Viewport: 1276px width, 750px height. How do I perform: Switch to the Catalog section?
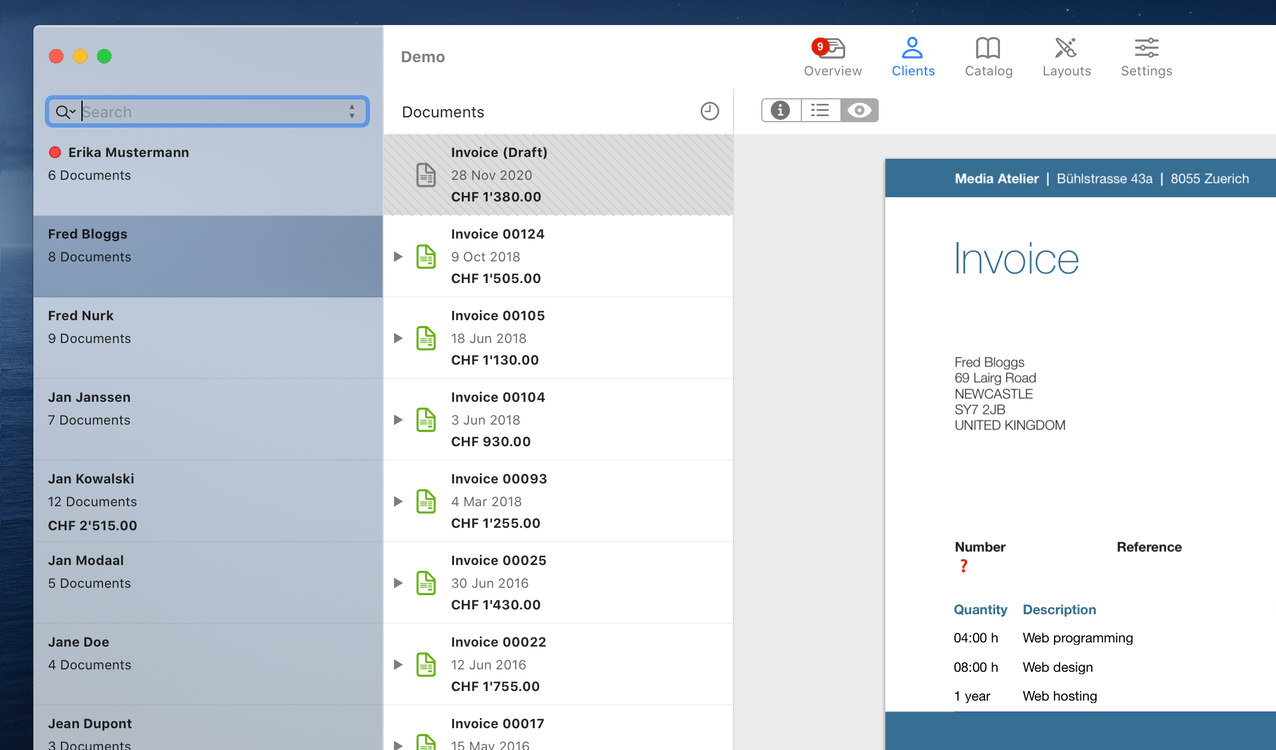pos(988,57)
